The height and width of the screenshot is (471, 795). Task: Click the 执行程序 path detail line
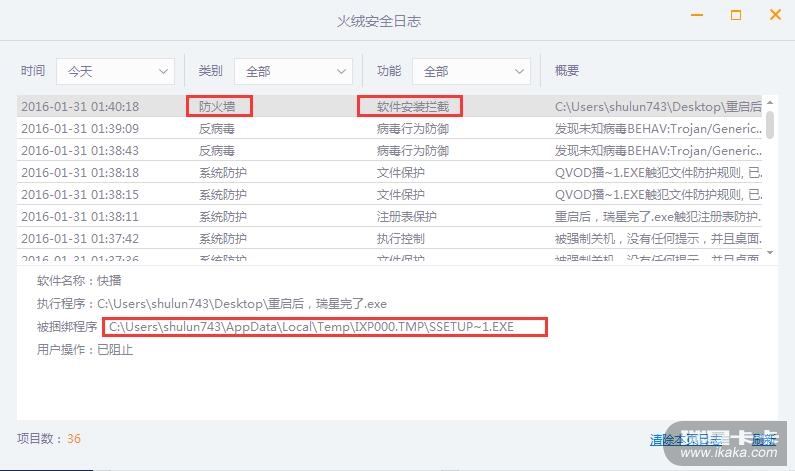coord(212,304)
